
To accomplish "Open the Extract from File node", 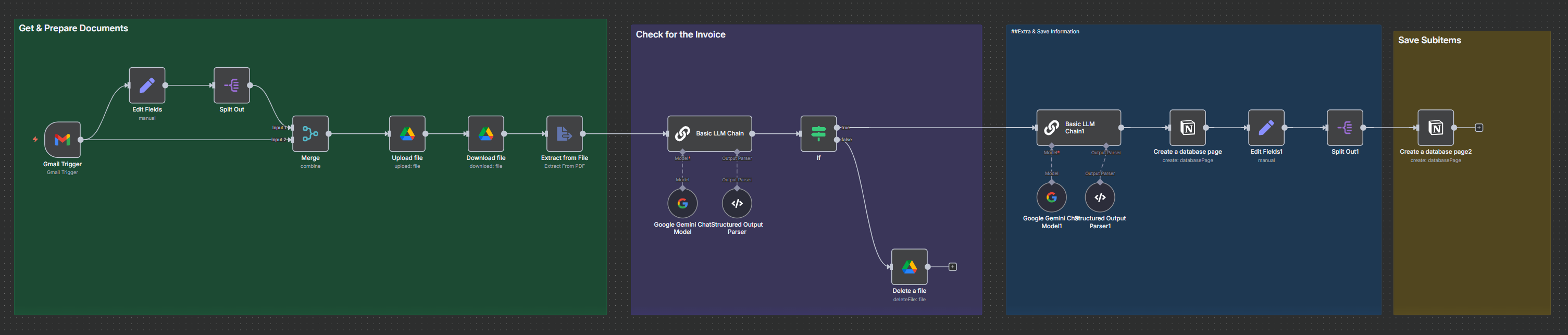I will click(x=564, y=133).
